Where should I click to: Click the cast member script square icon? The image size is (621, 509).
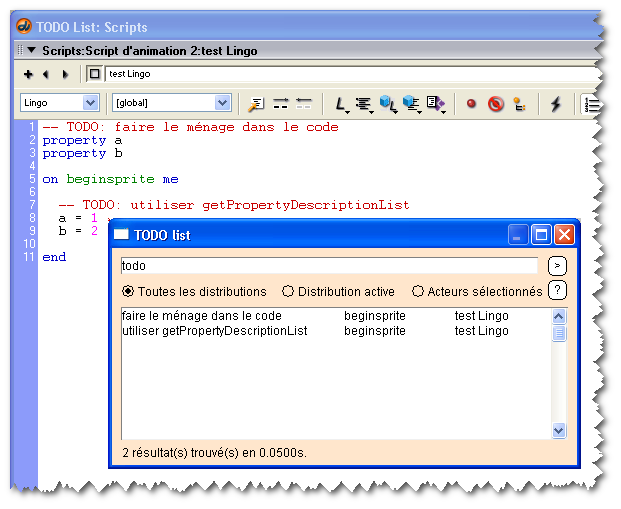[95, 74]
